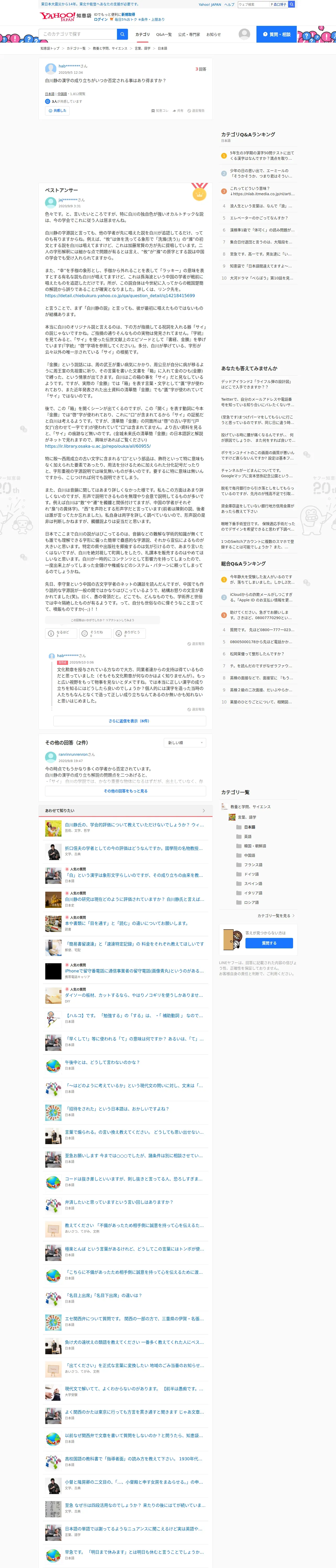
Task: Click the blue category search magnifier button
Action: 122,34
